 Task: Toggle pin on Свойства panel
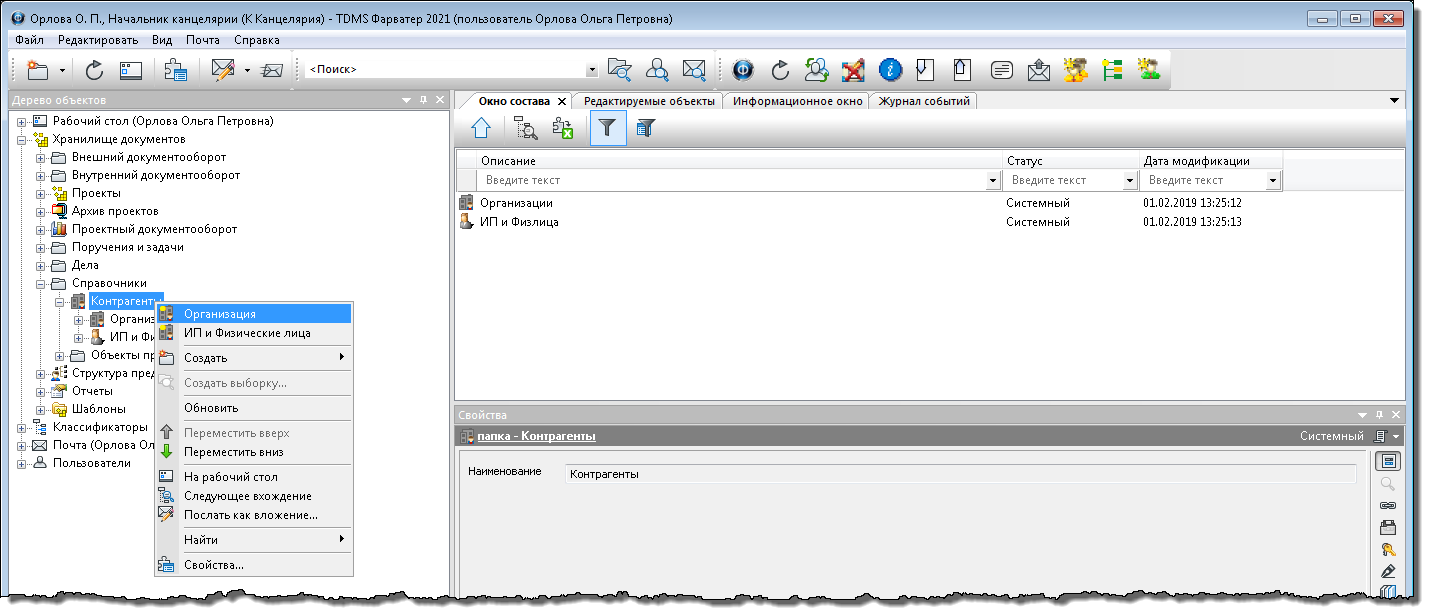point(1379,415)
